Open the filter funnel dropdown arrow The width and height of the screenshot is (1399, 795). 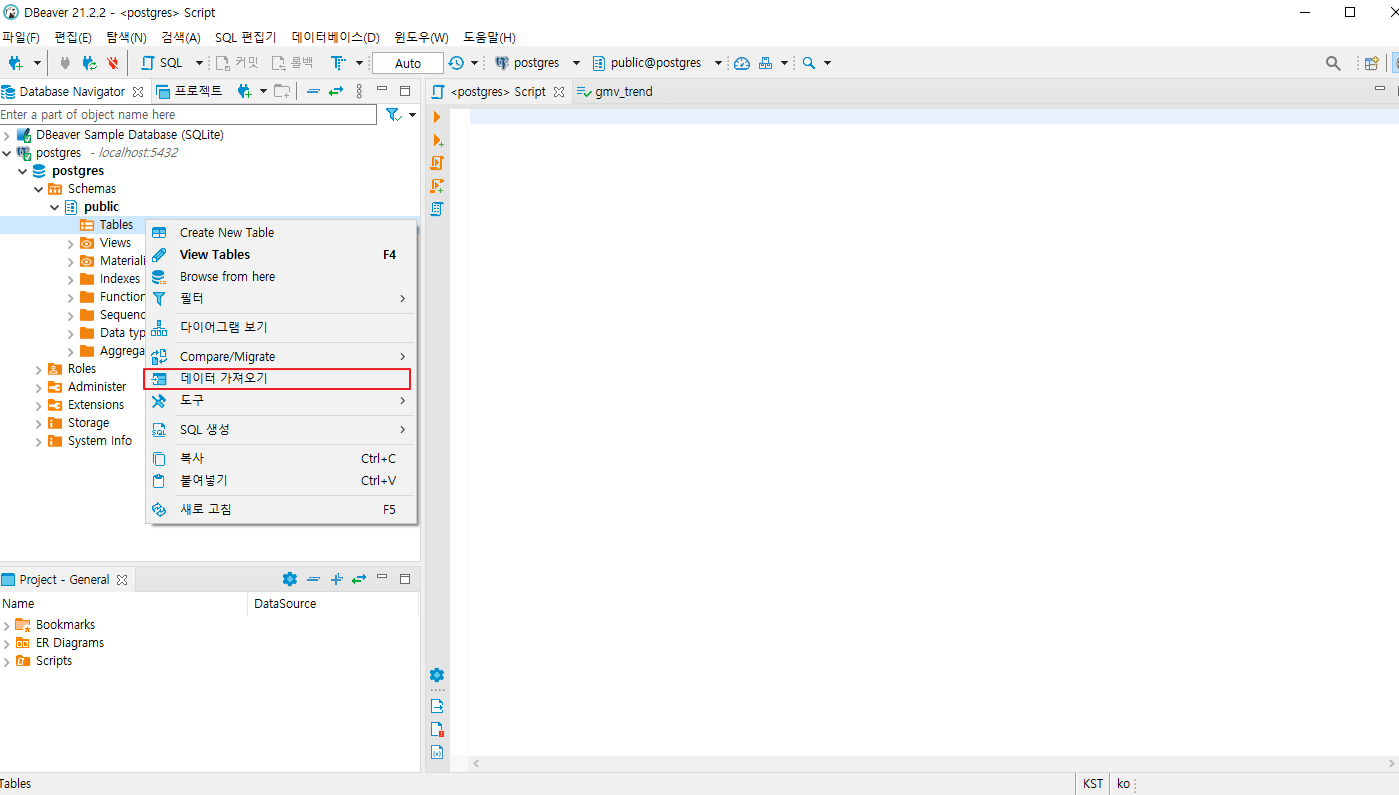(412, 115)
